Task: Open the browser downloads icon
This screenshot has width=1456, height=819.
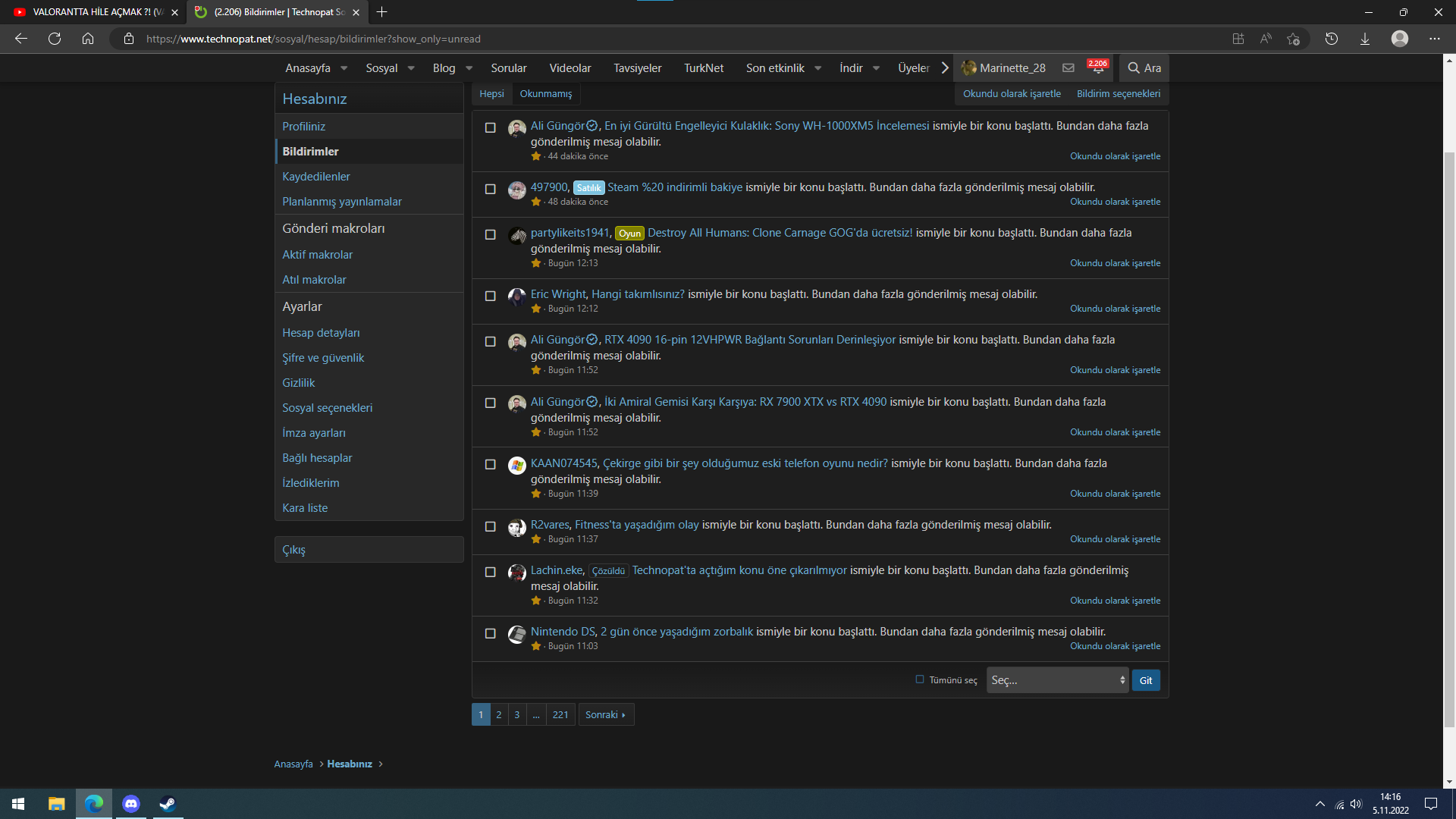Action: tap(1364, 39)
